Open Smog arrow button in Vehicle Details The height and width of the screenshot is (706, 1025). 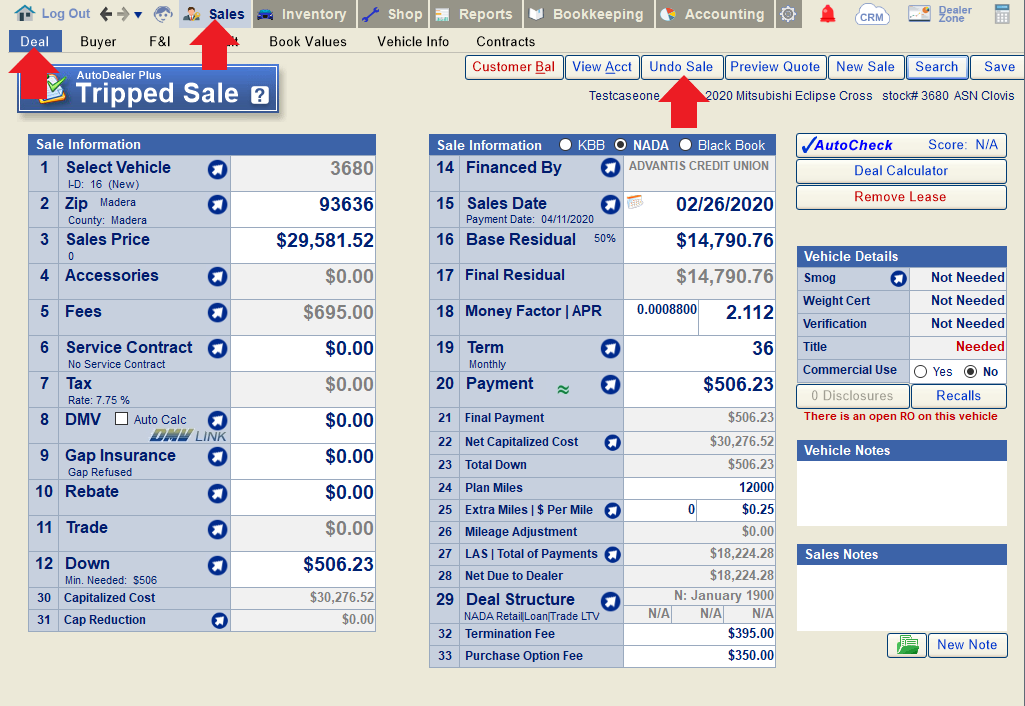click(x=898, y=279)
